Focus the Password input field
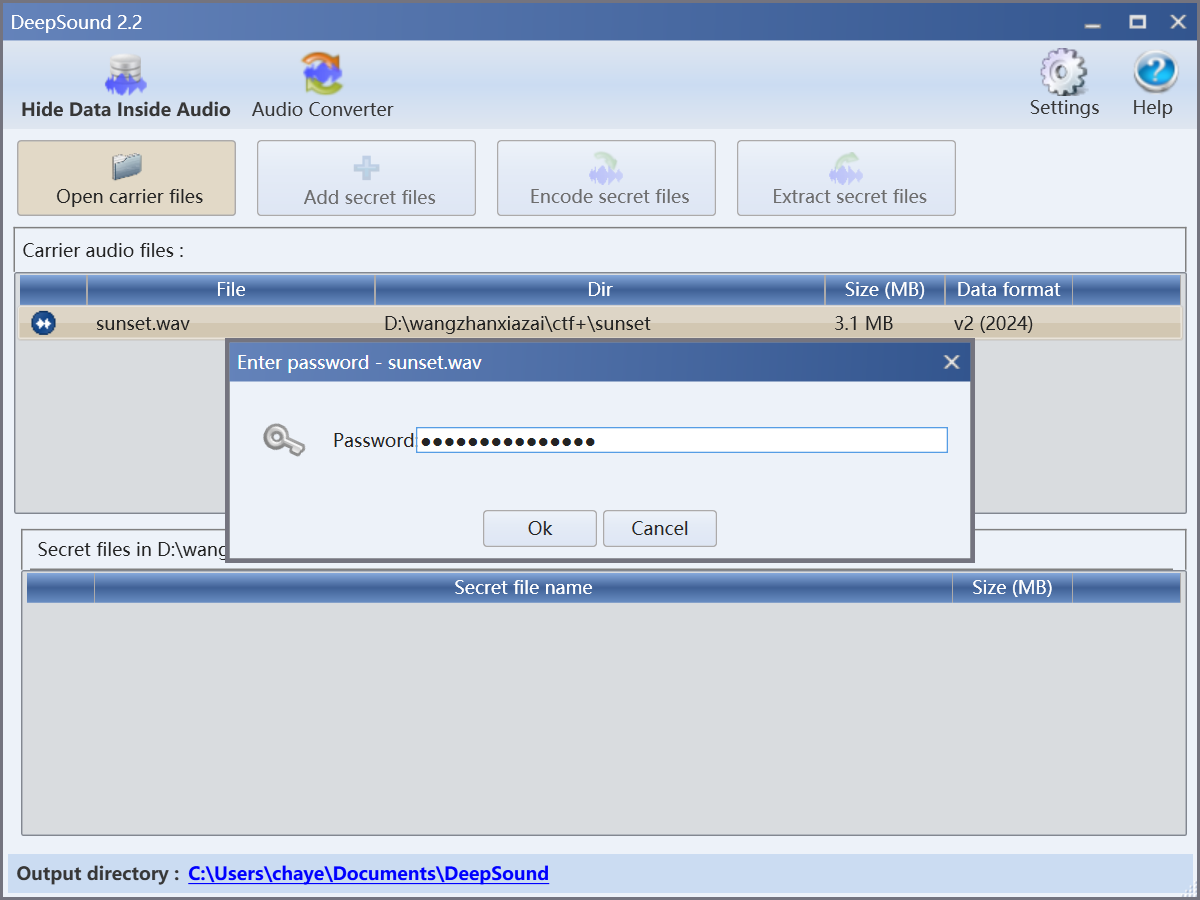The height and width of the screenshot is (900, 1200). [682, 440]
